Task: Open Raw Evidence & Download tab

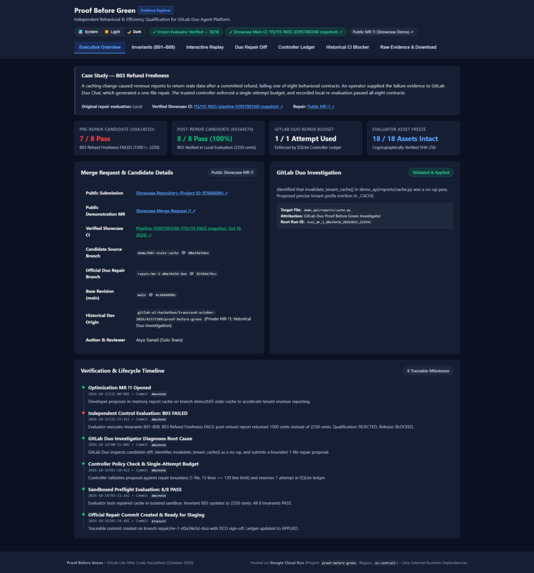Action: tap(408, 47)
